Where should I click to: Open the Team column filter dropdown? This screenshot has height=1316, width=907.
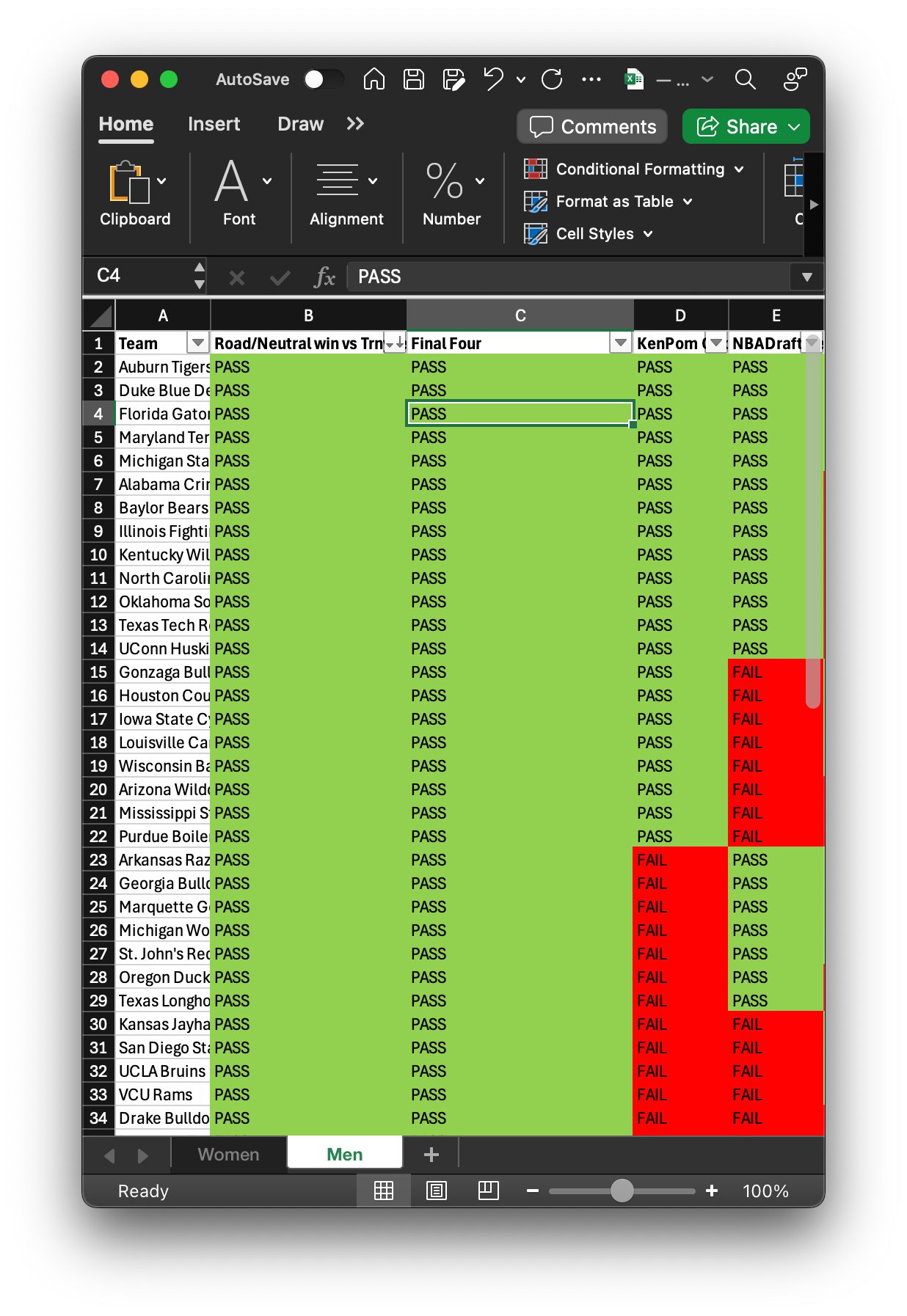197,343
